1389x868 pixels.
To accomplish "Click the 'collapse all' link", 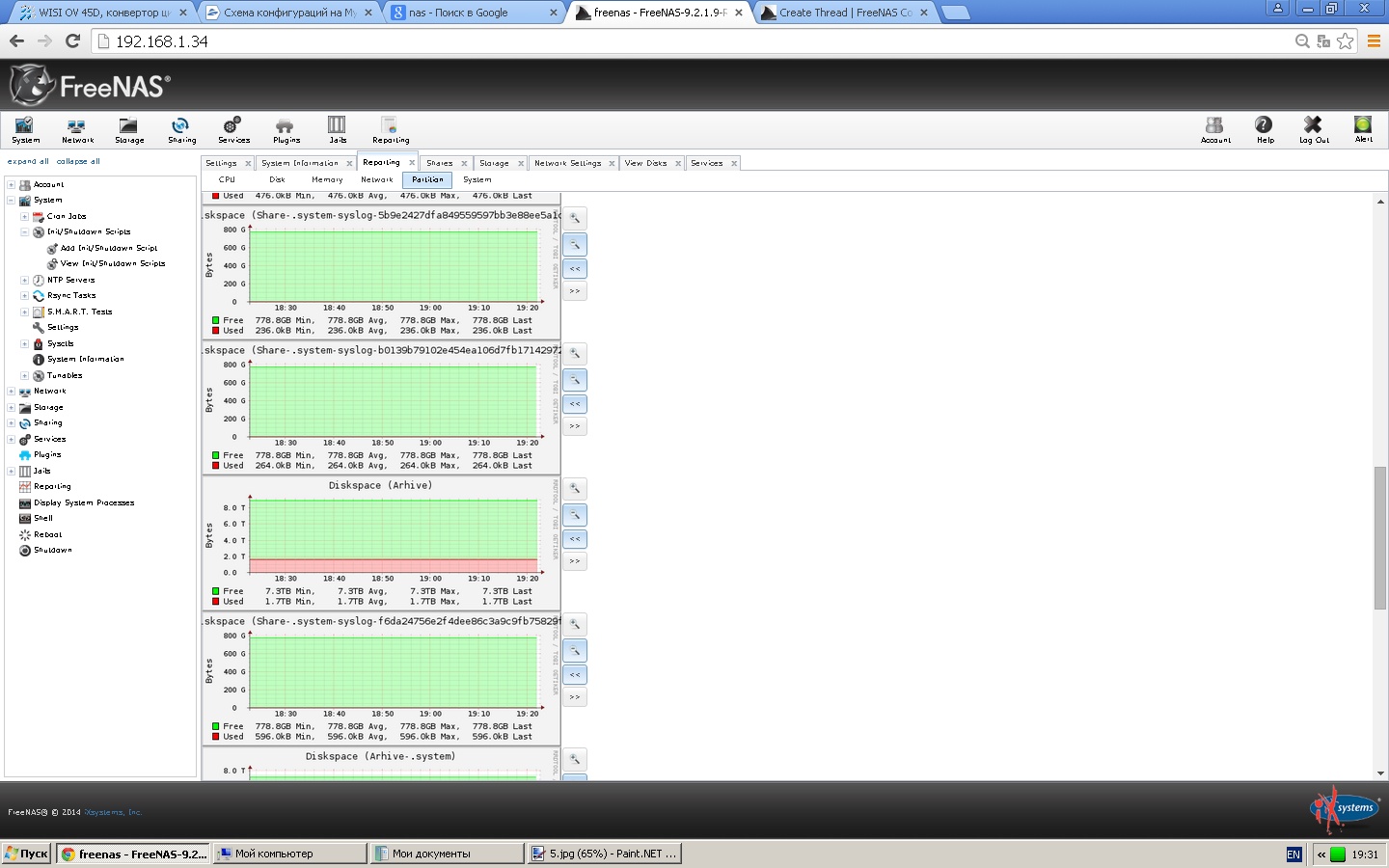I will [x=78, y=161].
